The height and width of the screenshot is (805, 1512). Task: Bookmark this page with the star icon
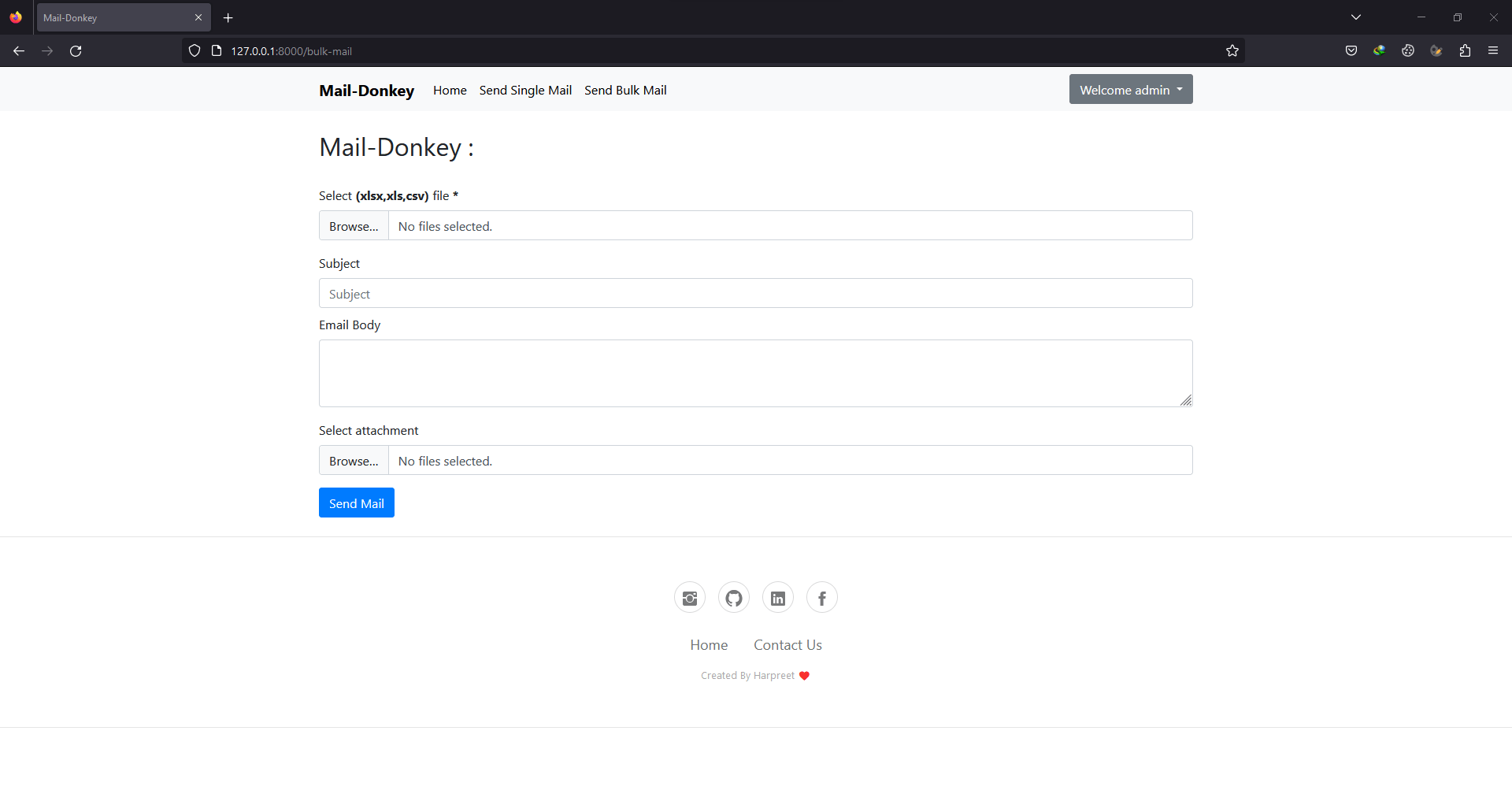tap(1232, 50)
